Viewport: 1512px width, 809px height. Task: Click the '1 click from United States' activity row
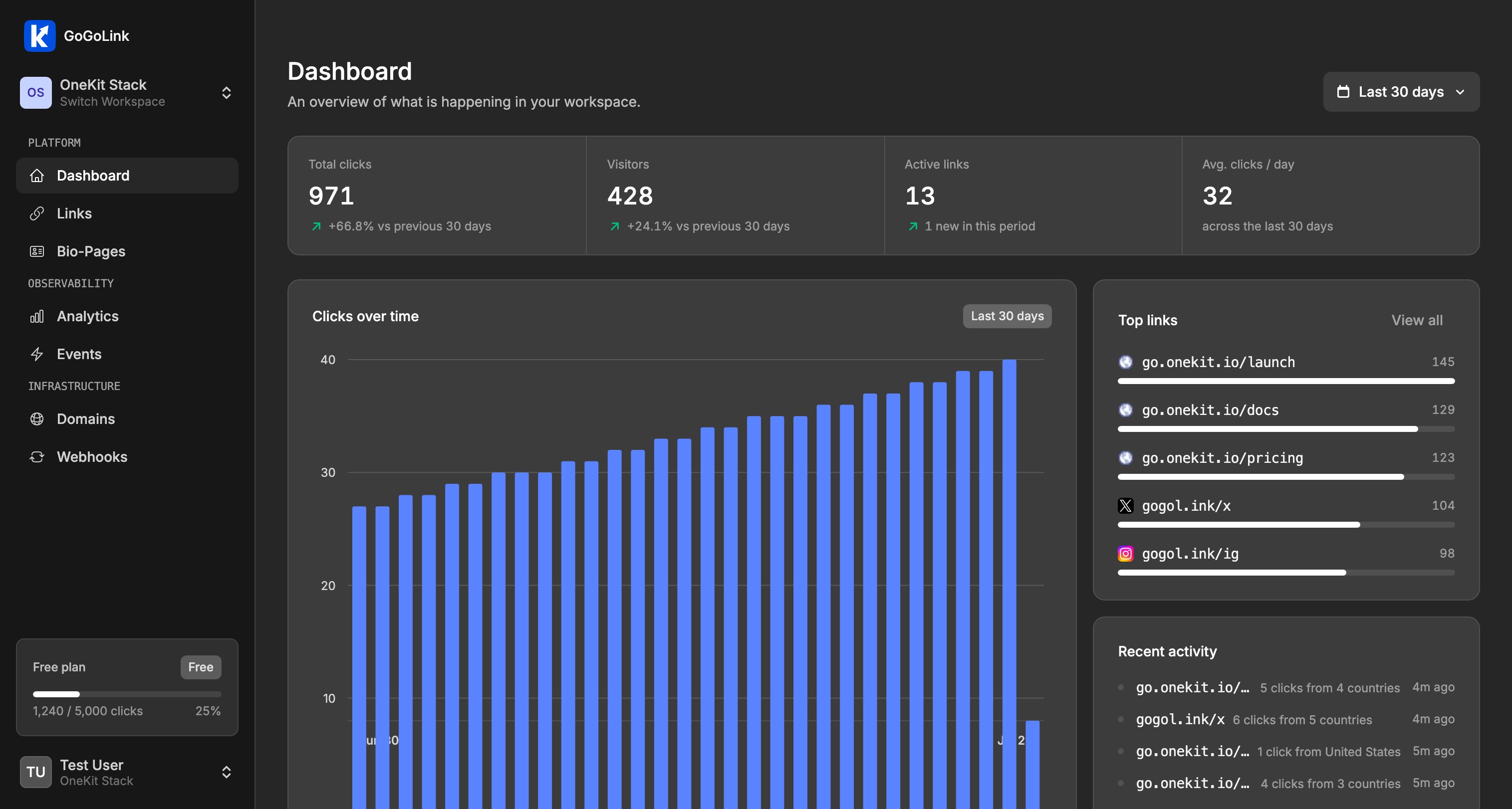[1285, 752]
